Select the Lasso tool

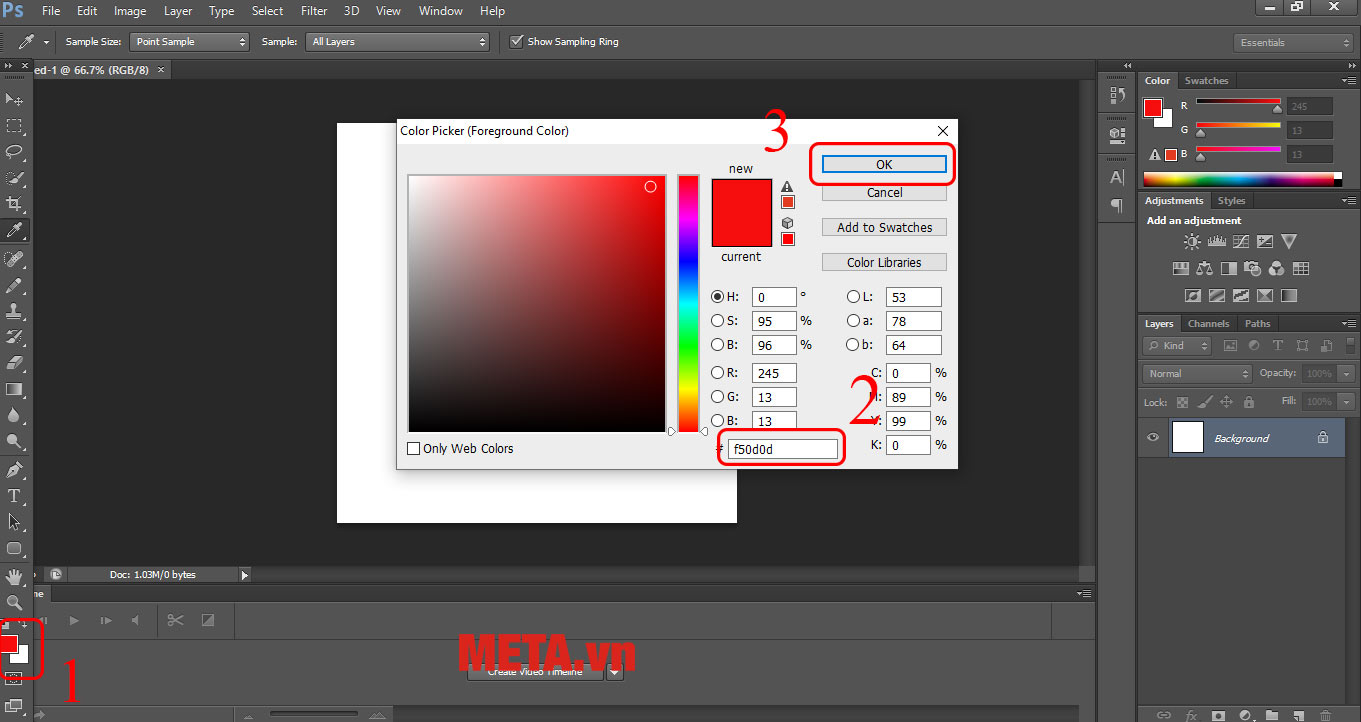point(15,152)
